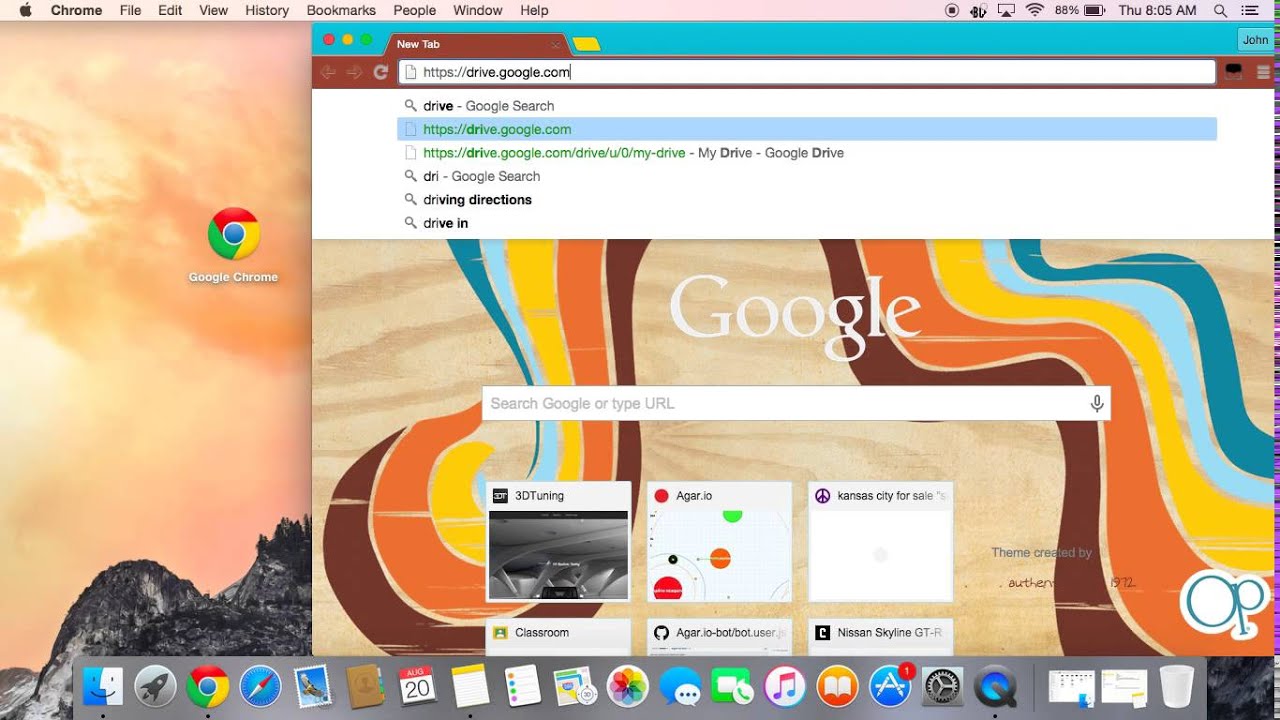This screenshot has width=1280, height=720.
Task: Open the Bookmarks menu
Action: pos(341,10)
